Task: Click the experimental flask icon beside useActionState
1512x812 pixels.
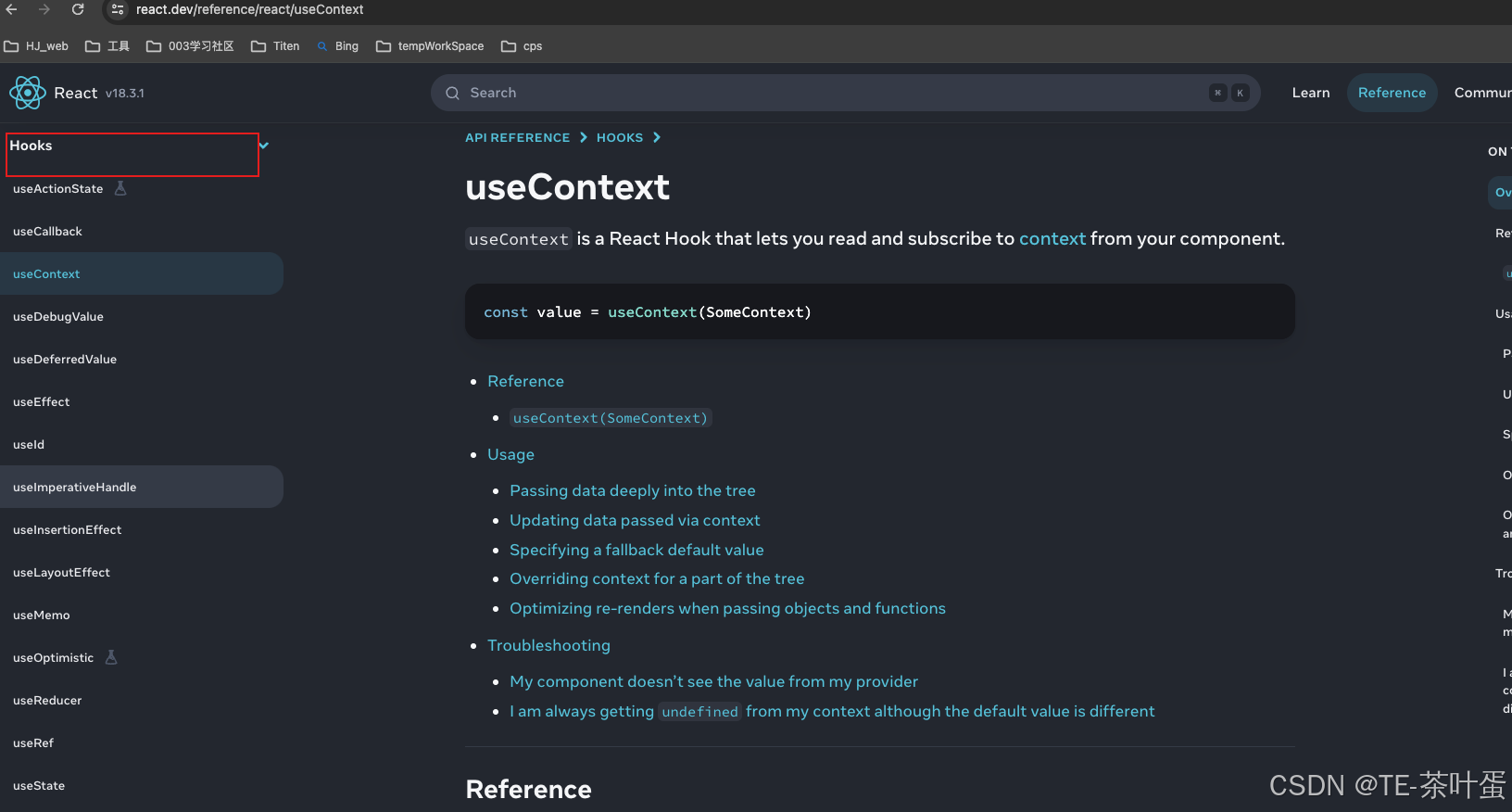Action: click(x=120, y=188)
